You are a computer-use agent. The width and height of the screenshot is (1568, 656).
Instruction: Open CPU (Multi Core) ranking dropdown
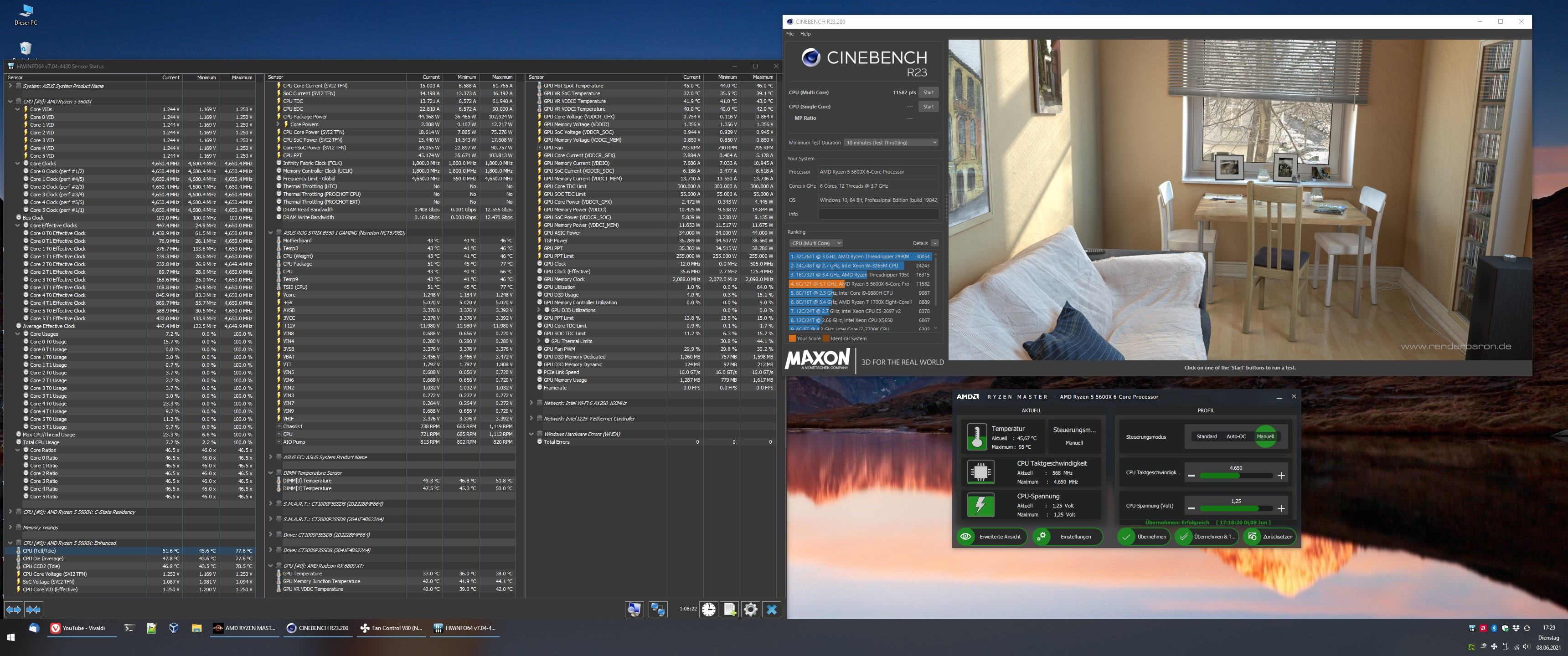(x=815, y=243)
